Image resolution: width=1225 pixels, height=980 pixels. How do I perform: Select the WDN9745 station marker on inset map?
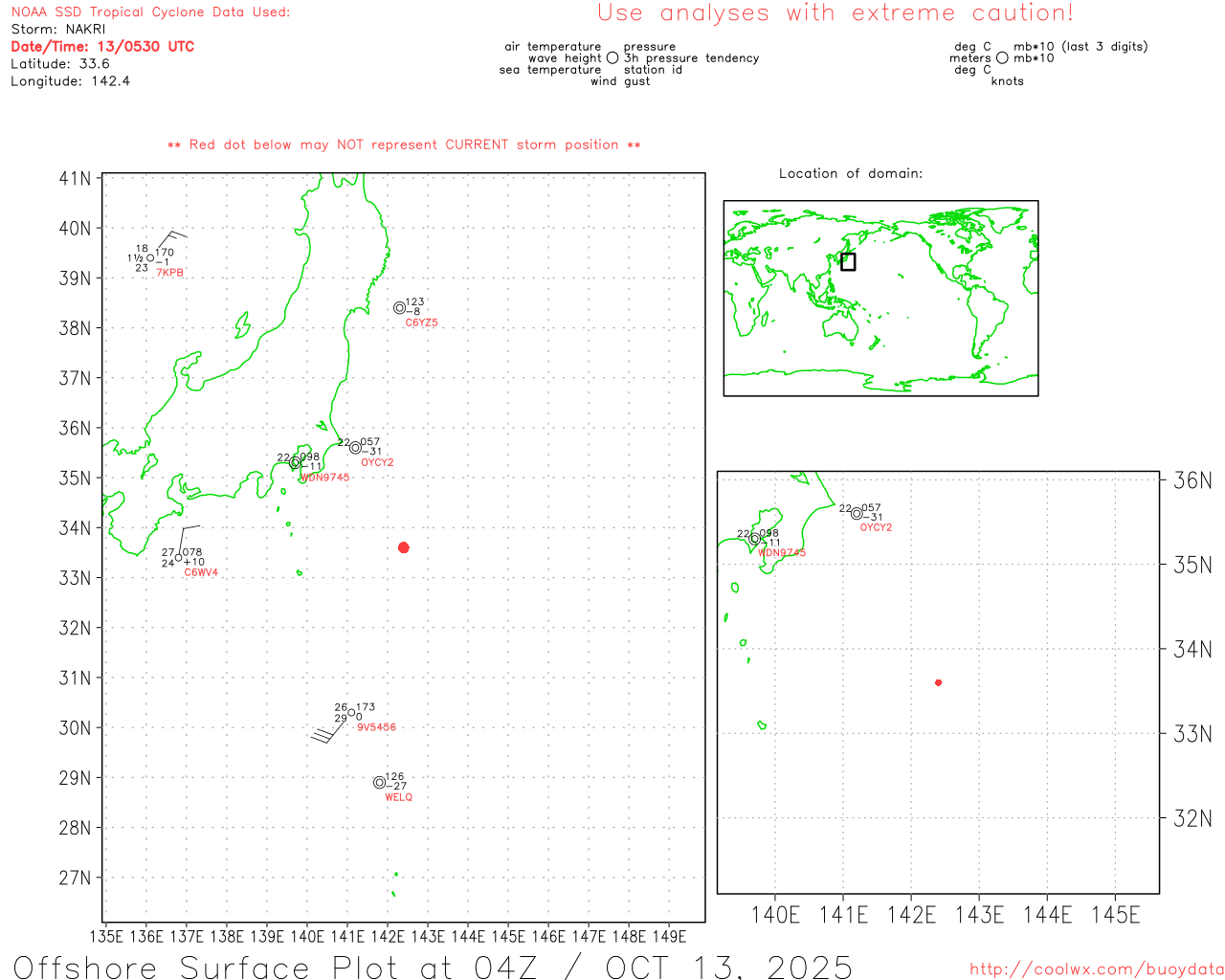coord(755,539)
